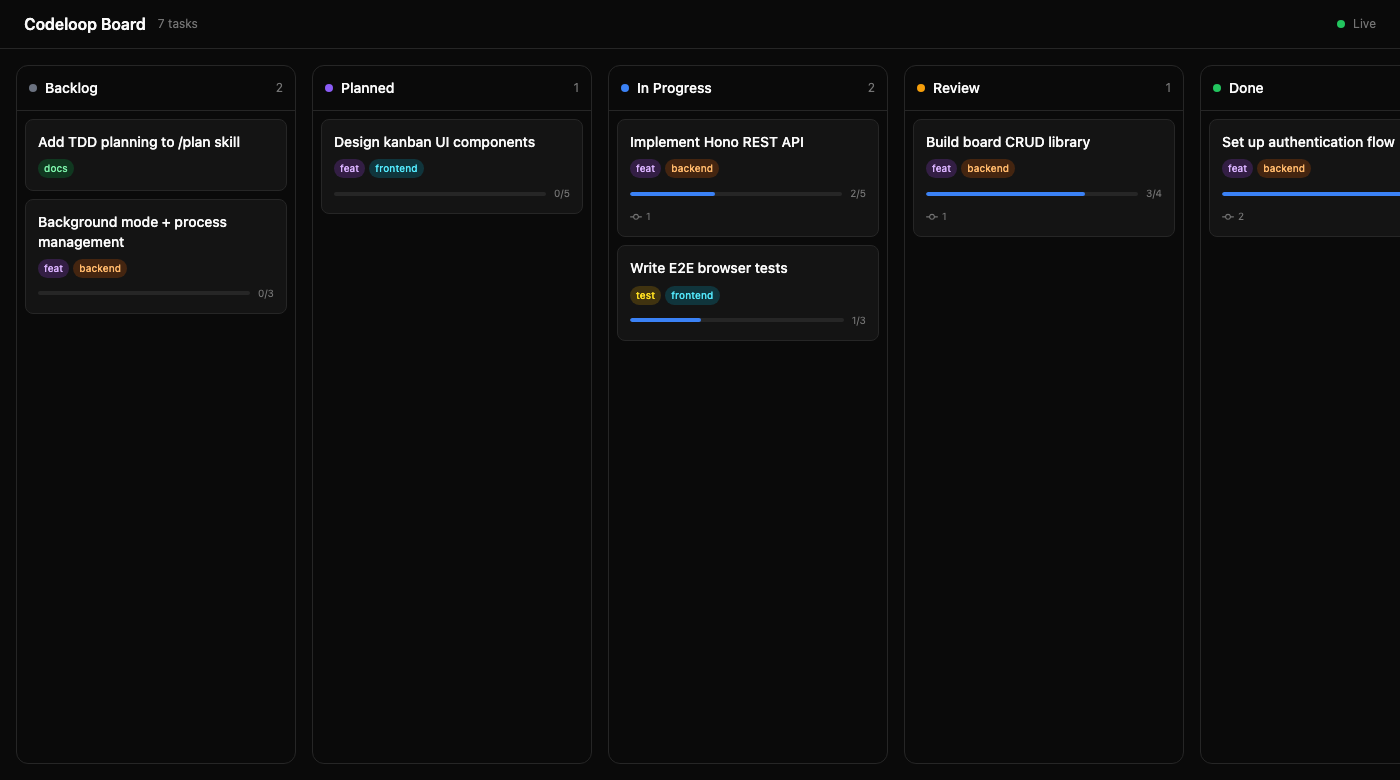Toggle the frontend tag on Design kanban UI components

[396, 168]
